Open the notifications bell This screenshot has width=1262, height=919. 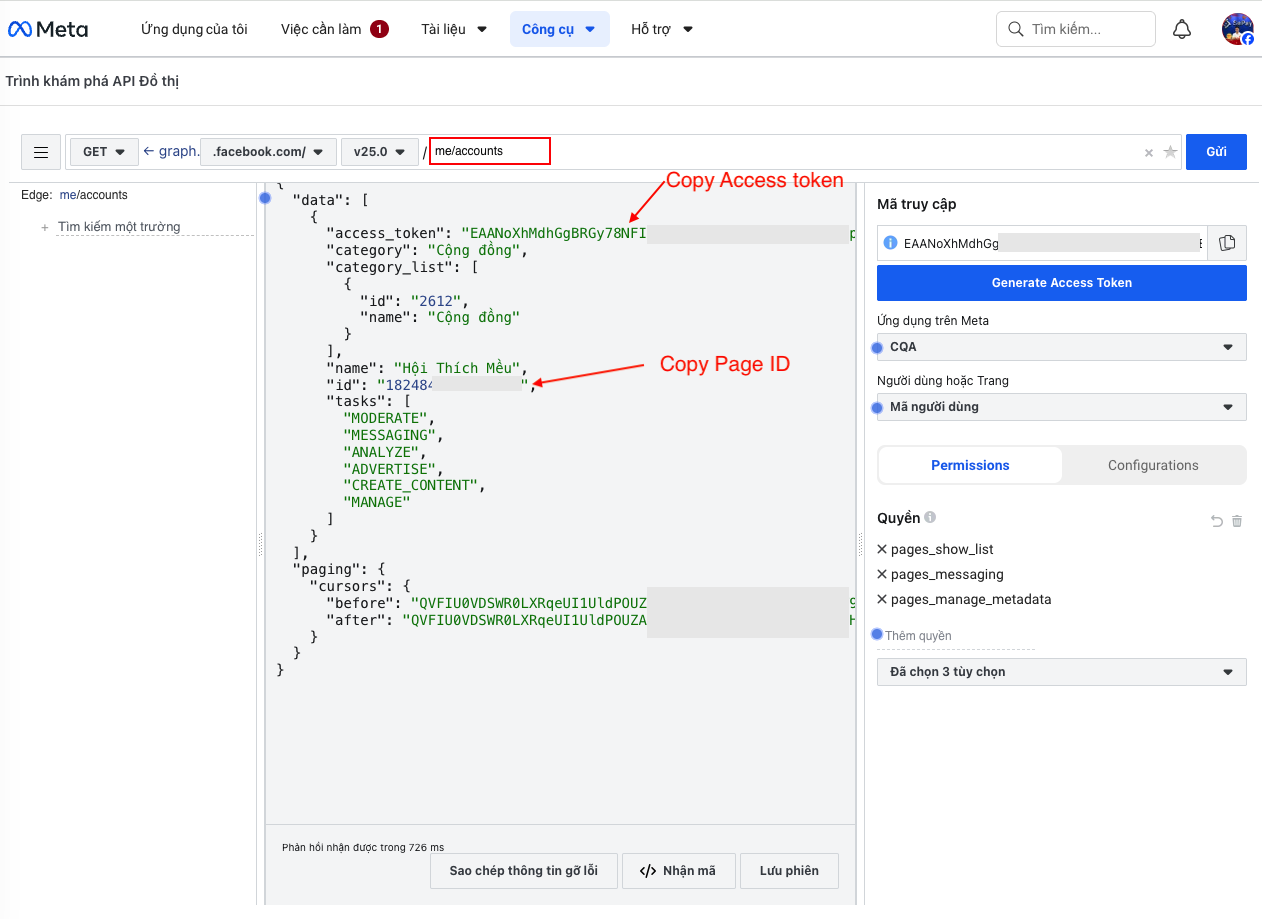point(1182,29)
